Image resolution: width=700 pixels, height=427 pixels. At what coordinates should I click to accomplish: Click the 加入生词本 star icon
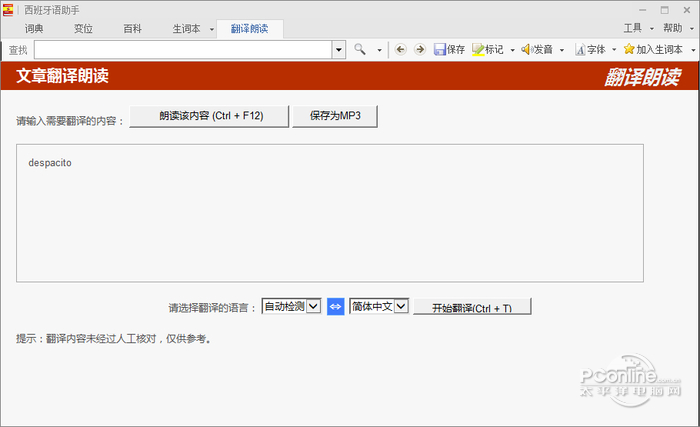point(629,49)
